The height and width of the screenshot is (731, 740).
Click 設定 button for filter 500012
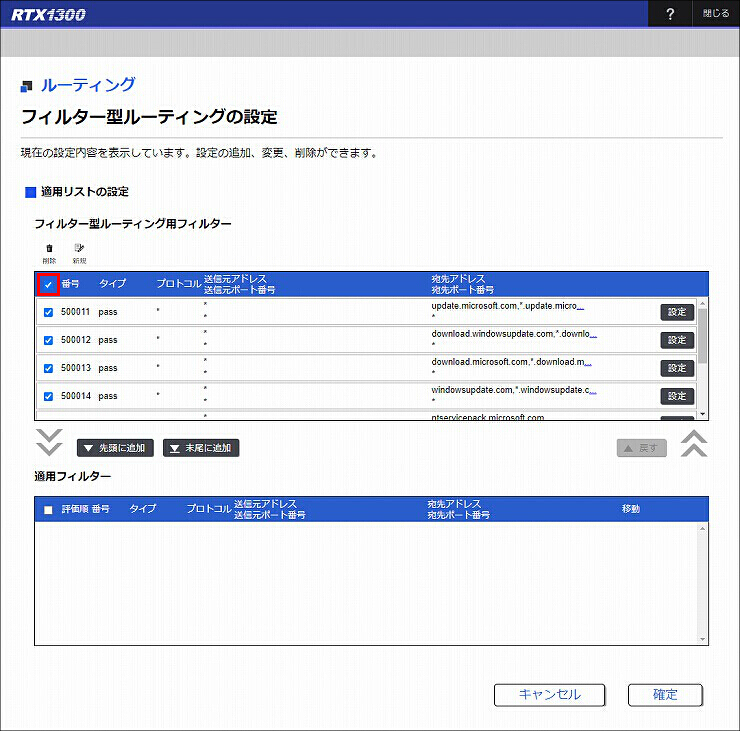pyautogui.click(x=677, y=340)
